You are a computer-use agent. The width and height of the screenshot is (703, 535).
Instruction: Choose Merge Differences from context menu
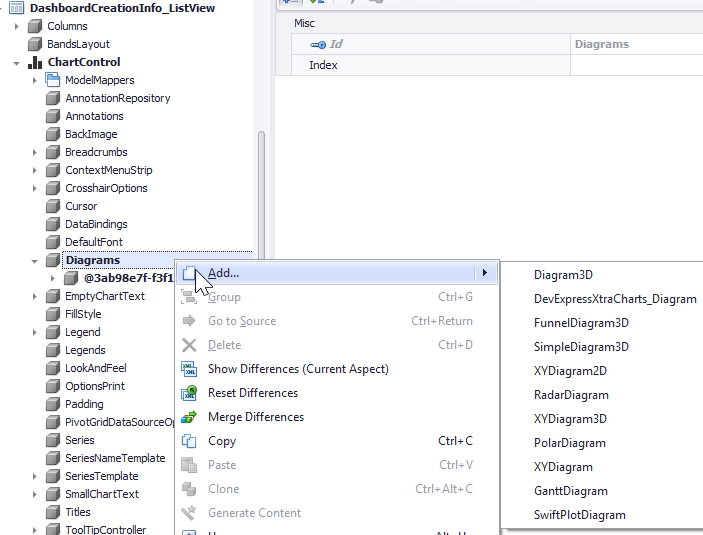337,417
